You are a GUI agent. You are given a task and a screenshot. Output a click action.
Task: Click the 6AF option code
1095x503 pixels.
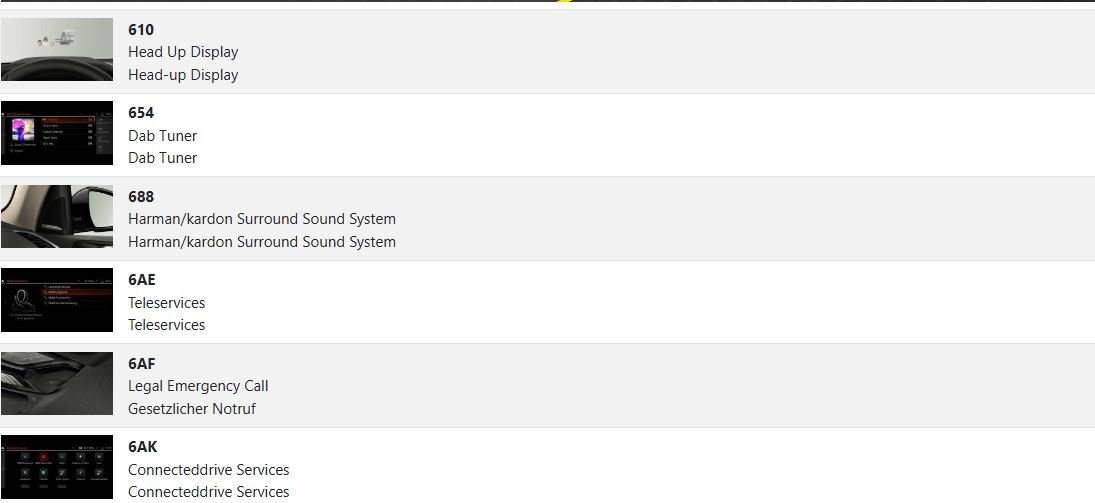tap(142, 364)
